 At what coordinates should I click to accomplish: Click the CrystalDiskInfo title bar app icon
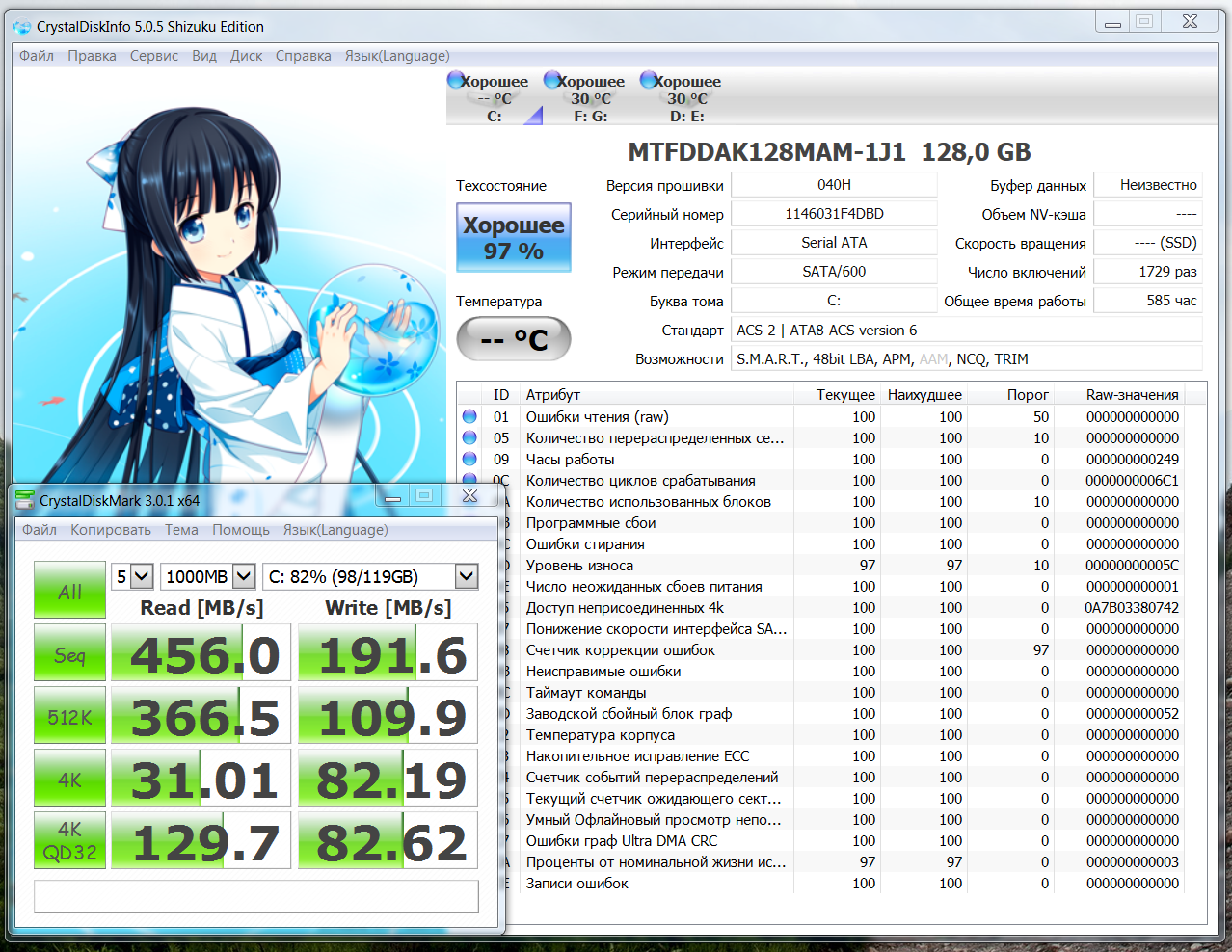[x=21, y=27]
